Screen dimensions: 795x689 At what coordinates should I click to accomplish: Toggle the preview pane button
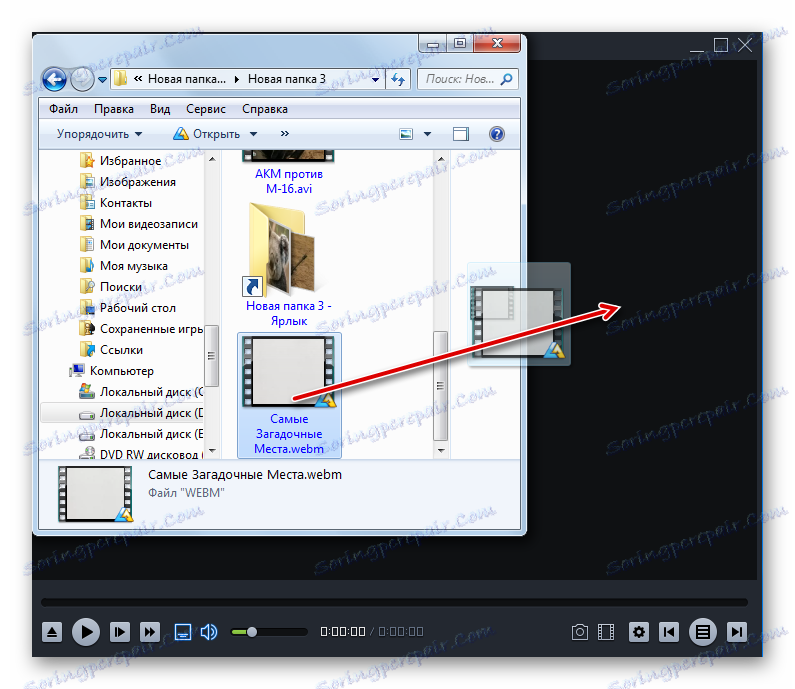click(461, 134)
